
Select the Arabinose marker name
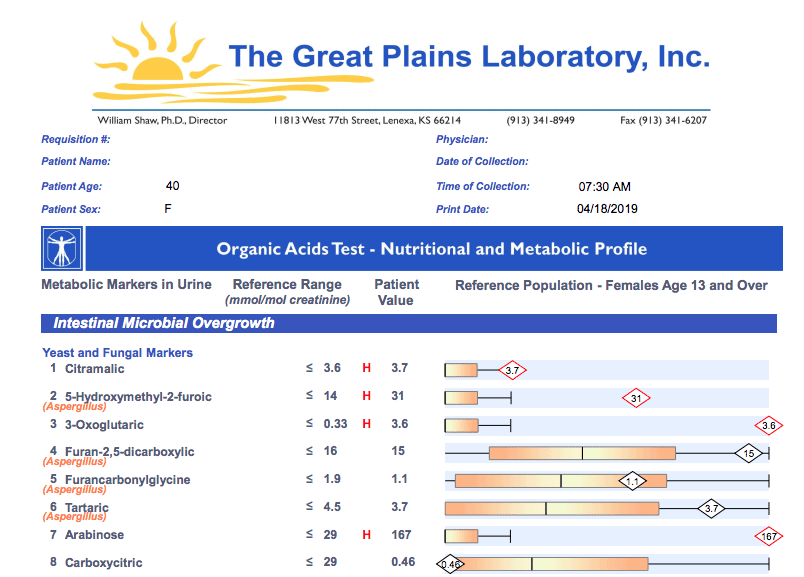94,535
